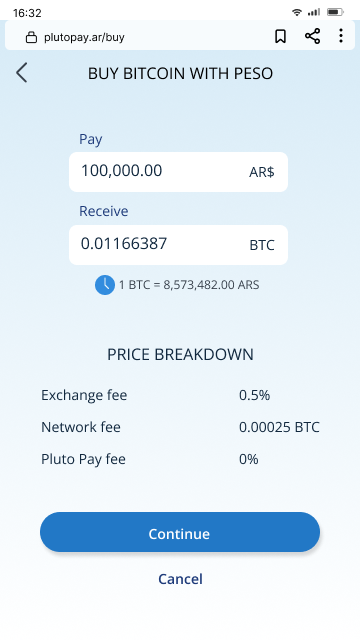Select the AR$ currency selector
This screenshot has height=640, width=360.
262,172
